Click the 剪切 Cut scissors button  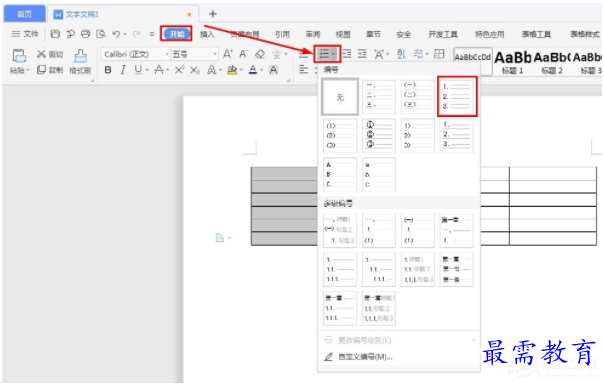(50, 54)
